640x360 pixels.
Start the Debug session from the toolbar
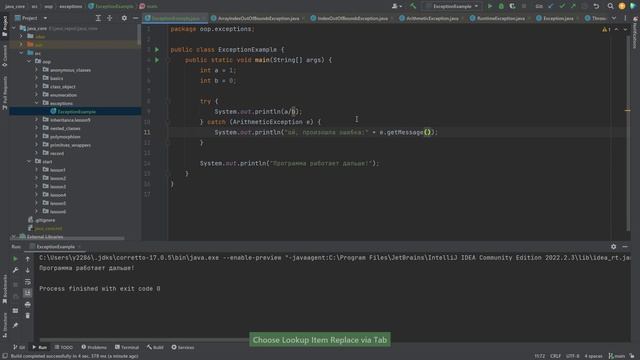501,6
